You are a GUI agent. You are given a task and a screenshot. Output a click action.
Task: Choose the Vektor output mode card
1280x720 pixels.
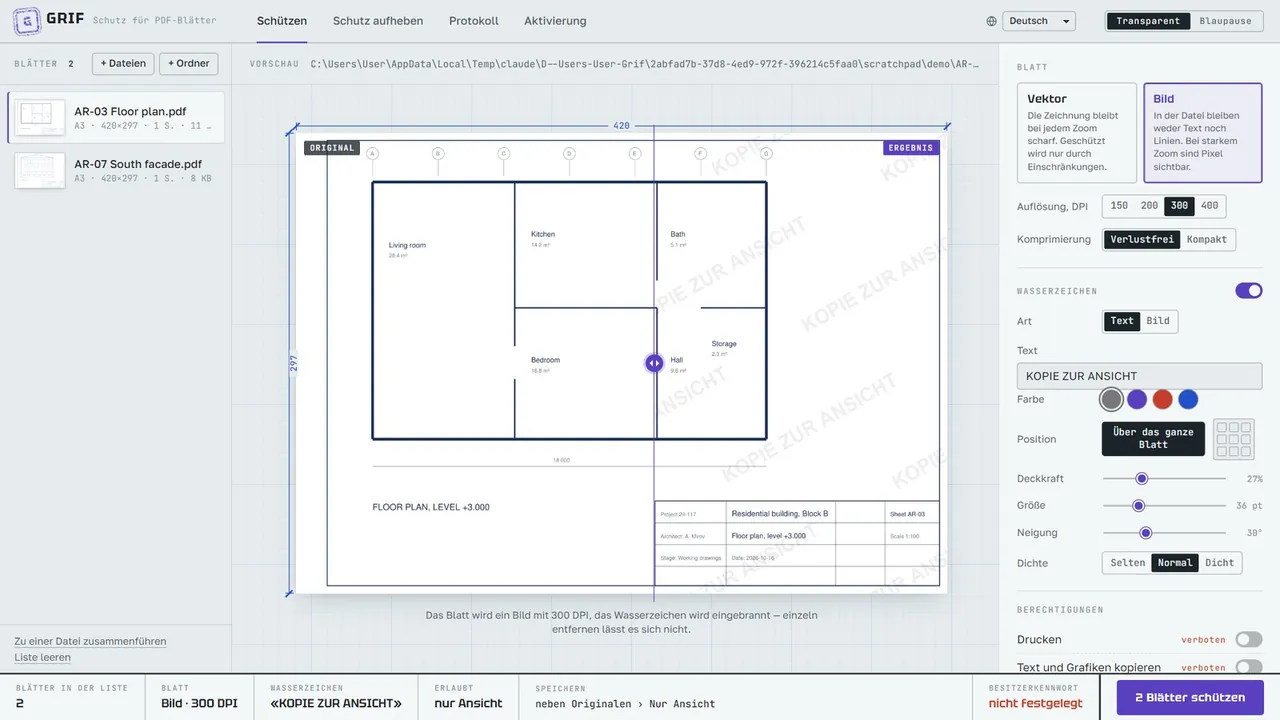(1077, 133)
